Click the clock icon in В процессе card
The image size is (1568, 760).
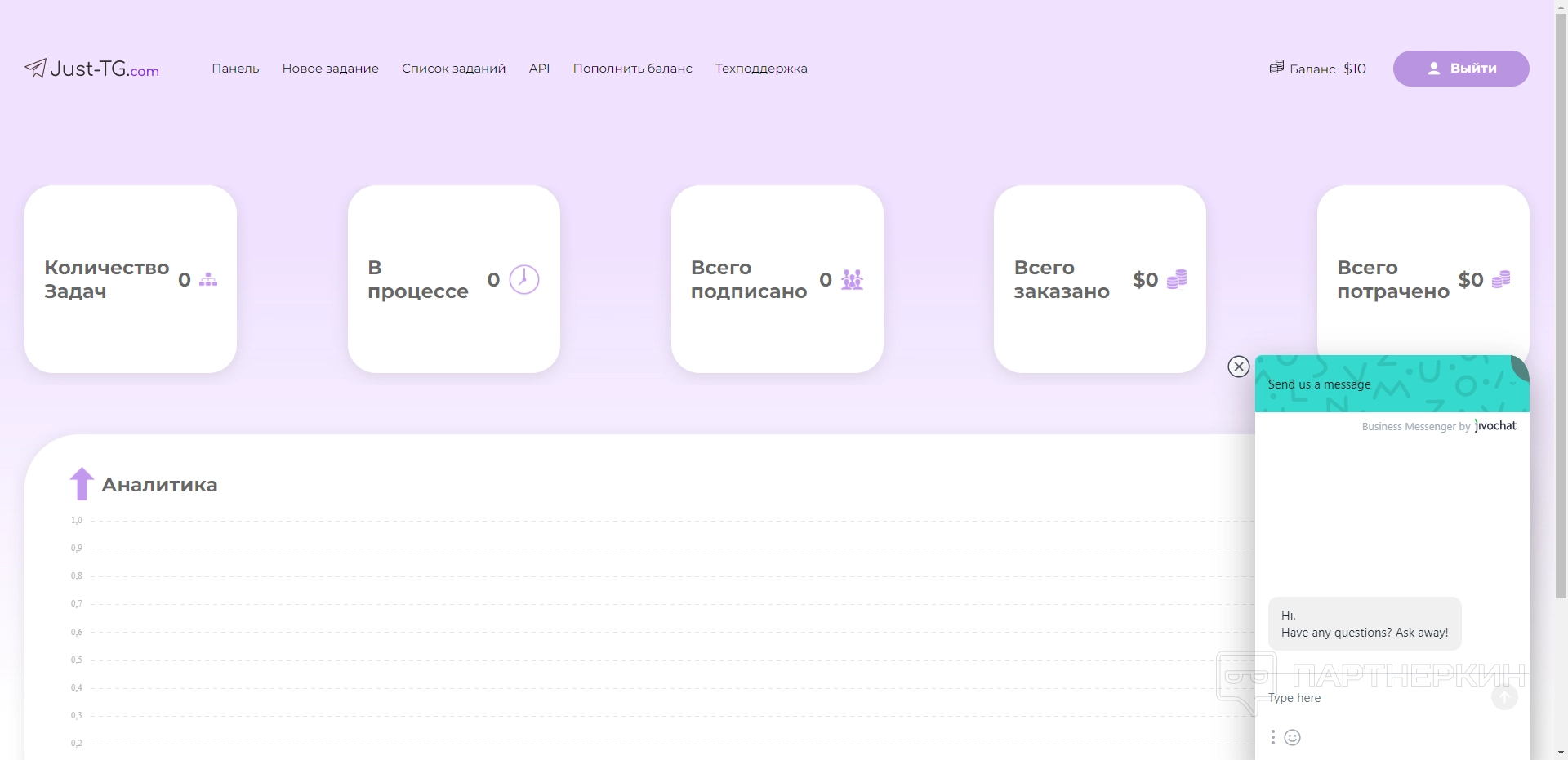click(x=524, y=279)
